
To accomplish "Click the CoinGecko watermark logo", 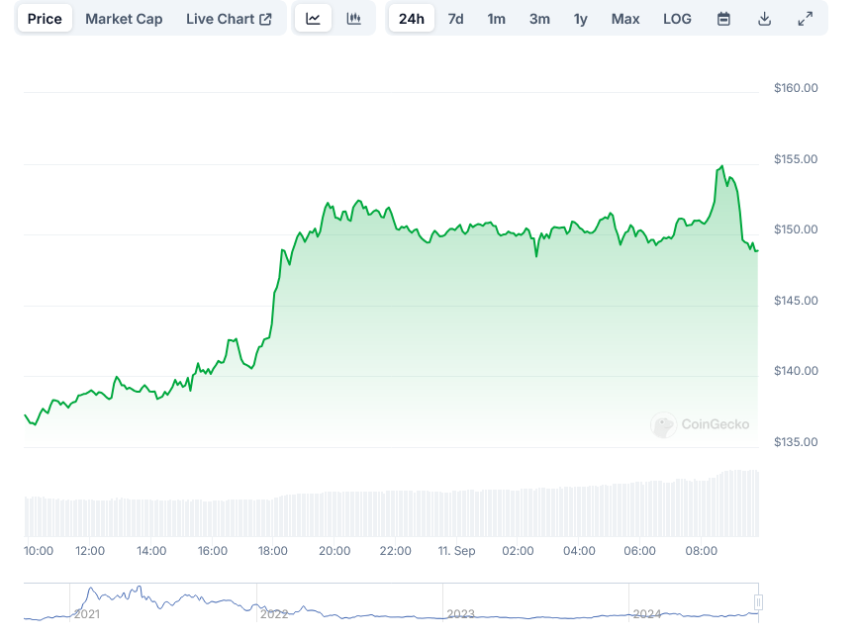I will pos(700,424).
